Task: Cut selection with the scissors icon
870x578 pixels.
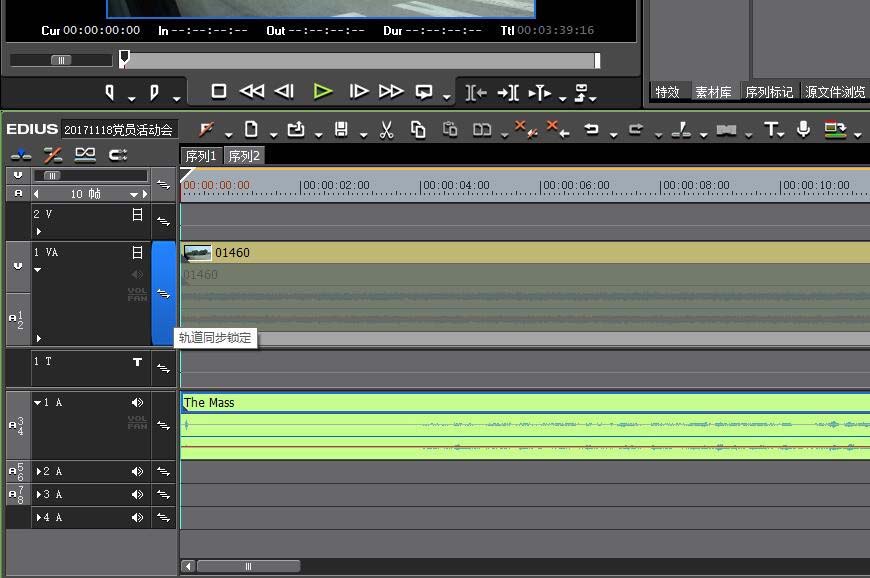Action: 387,130
